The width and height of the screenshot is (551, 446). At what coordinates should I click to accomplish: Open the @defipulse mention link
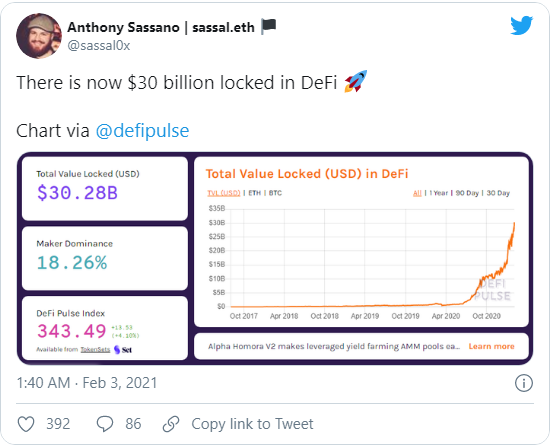(x=142, y=131)
